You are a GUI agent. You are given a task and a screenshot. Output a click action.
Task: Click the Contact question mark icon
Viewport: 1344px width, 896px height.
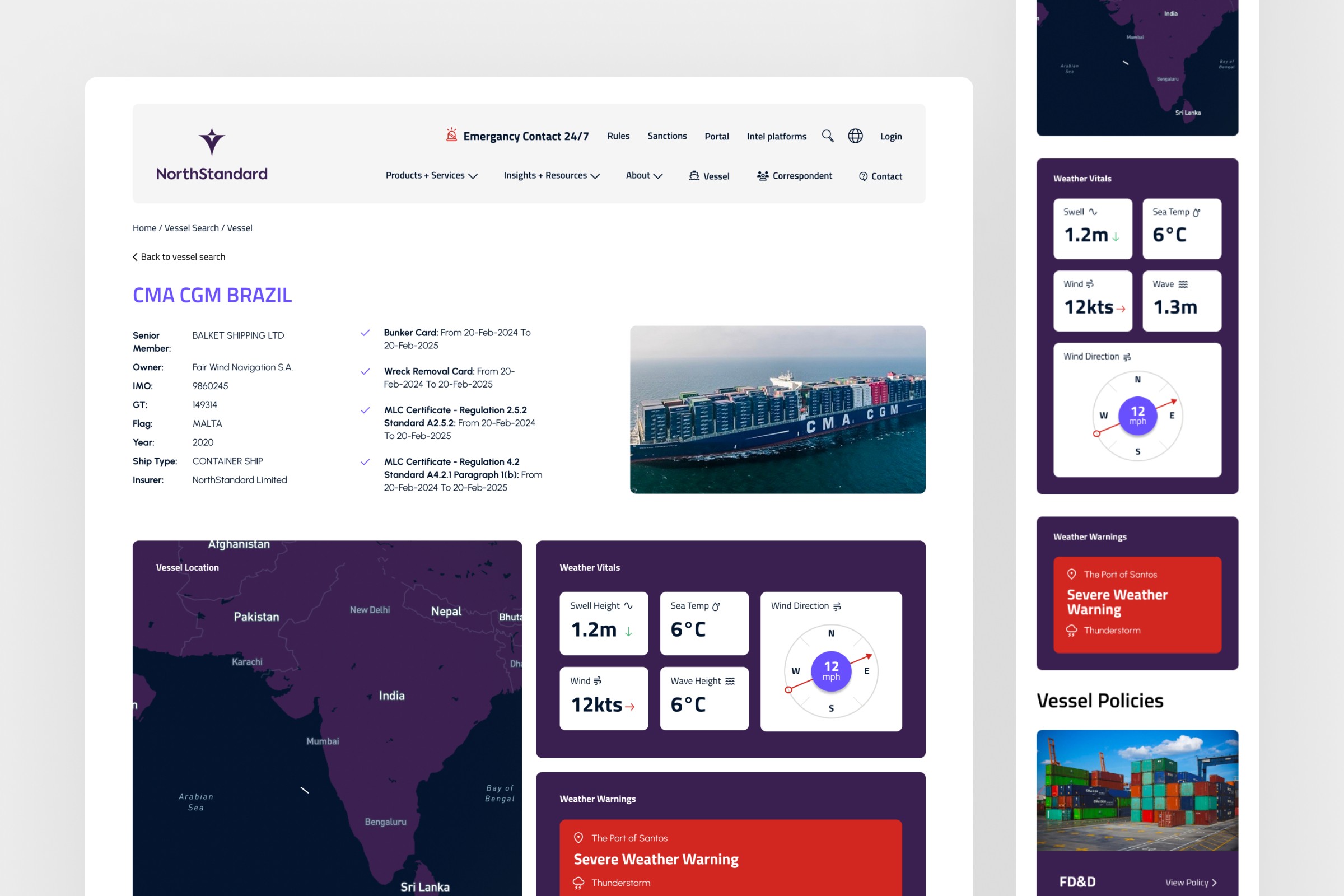click(863, 176)
